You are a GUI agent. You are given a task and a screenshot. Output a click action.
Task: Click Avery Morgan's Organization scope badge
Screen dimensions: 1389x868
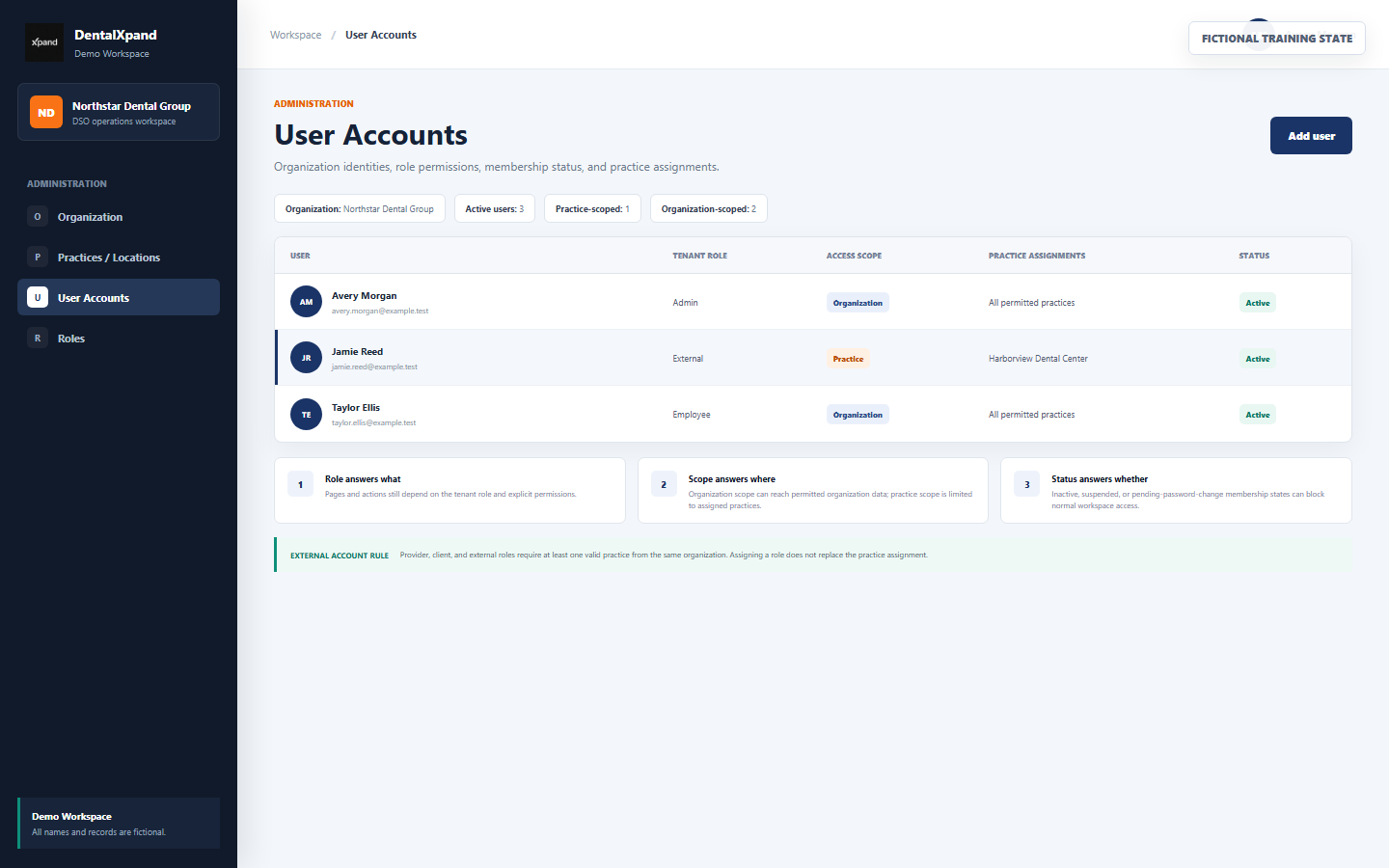click(858, 303)
